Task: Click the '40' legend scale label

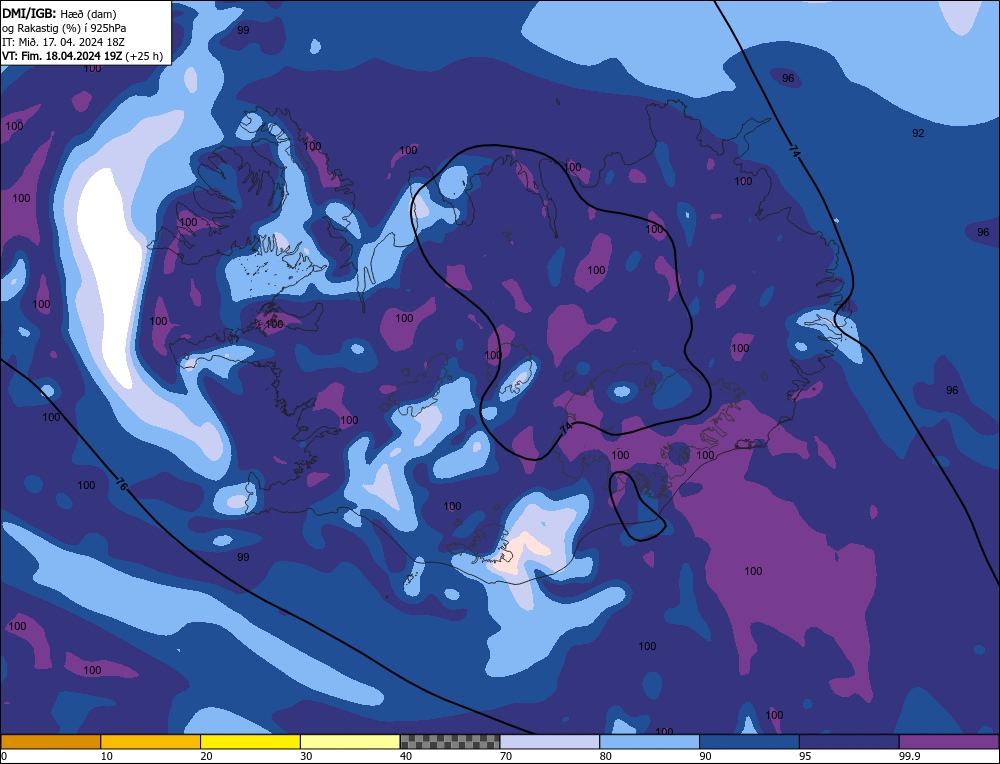Action: point(406,756)
